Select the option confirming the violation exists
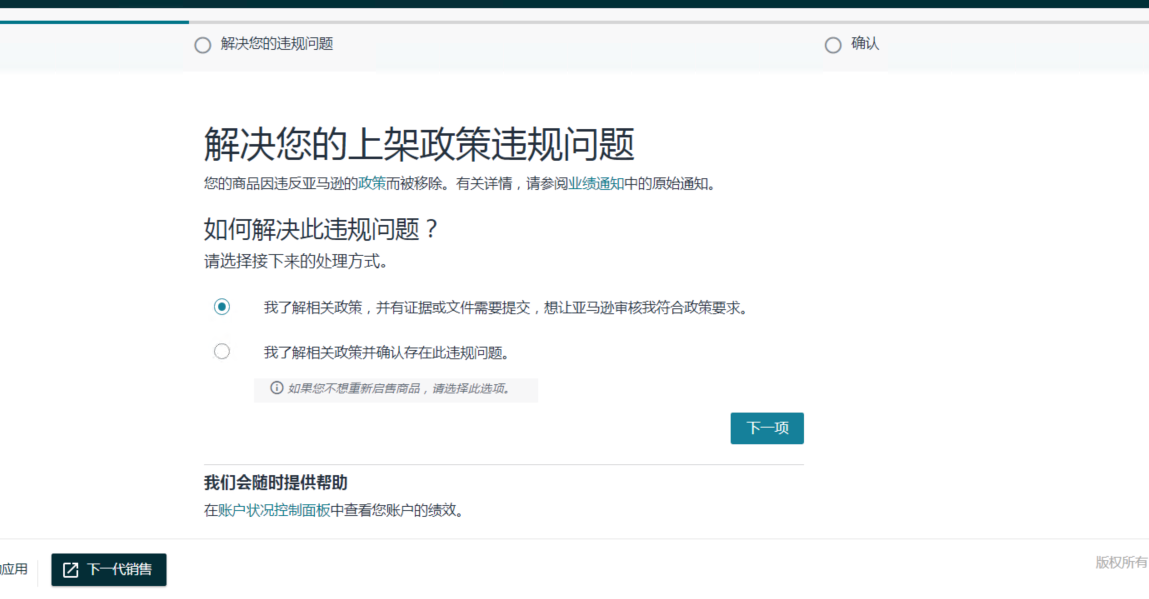Image resolution: width=1149 pixels, height=599 pixels. click(x=221, y=351)
